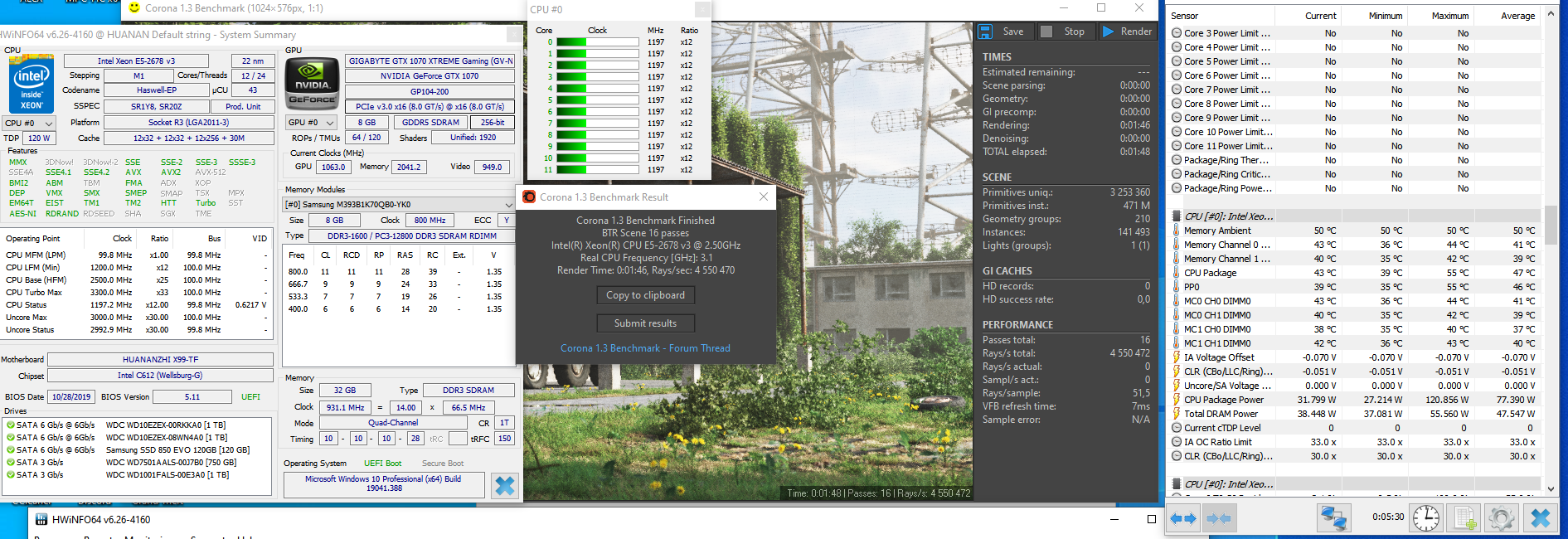This screenshot has width=1568, height=539.
Task: Click the Maximum column header
Action: pyautogui.click(x=1439, y=16)
